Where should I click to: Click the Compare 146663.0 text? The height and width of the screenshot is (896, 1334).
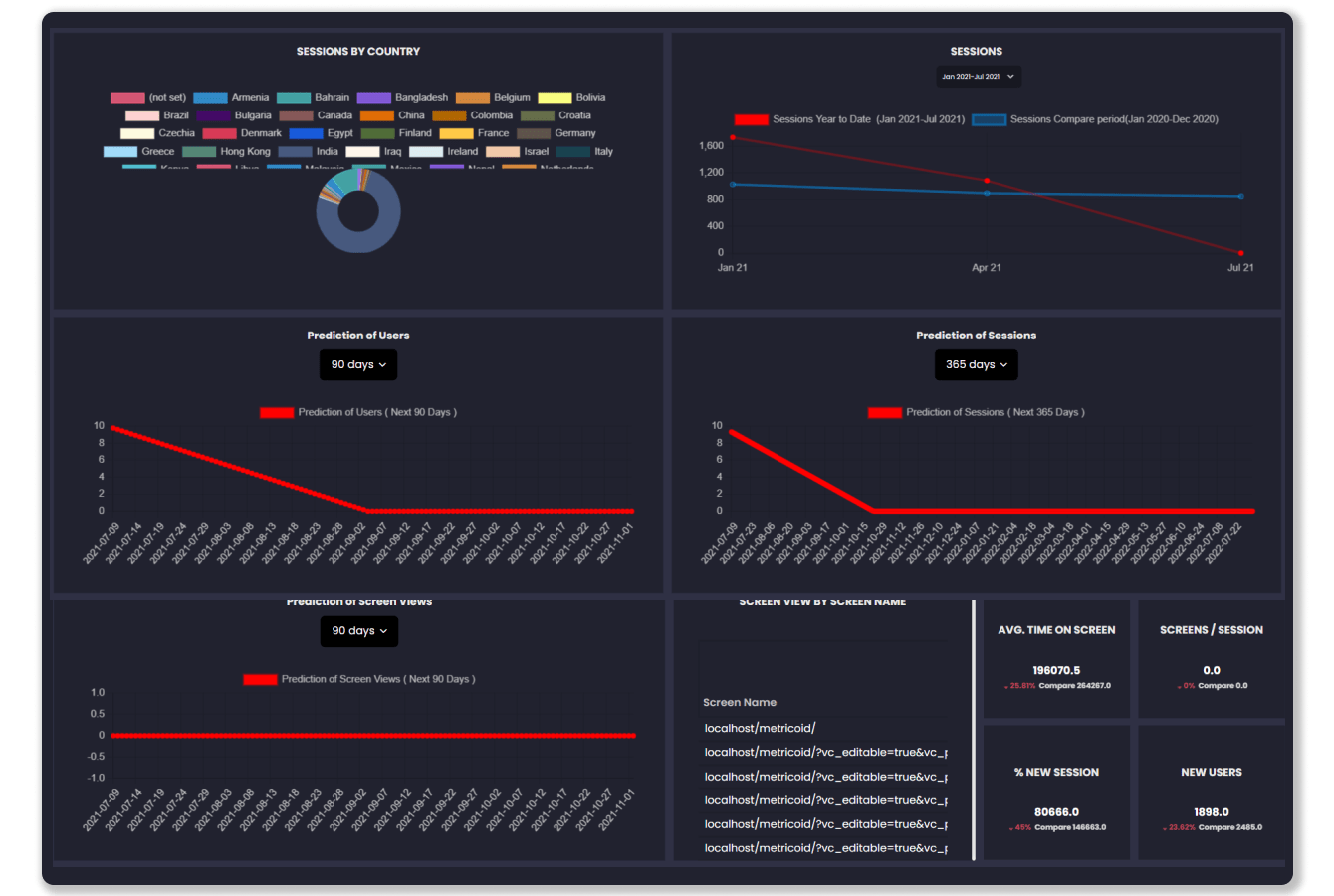point(1070,828)
